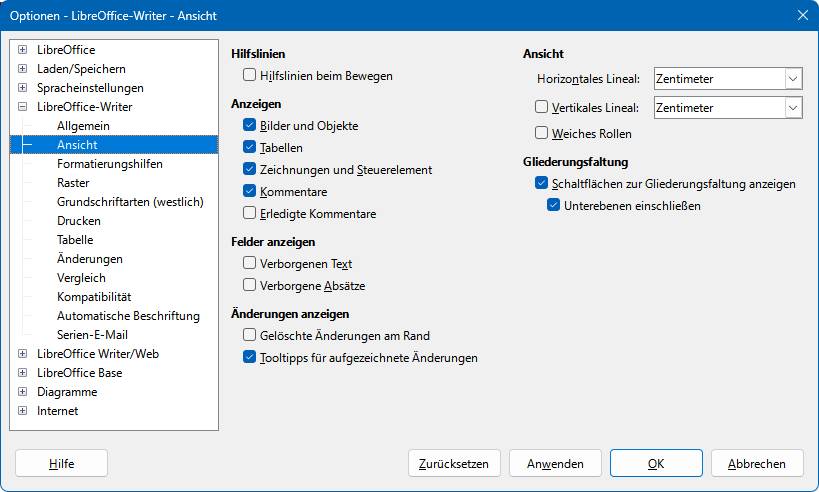This screenshot has height=492, width=819.
Task: Enable Hilfslinien beim Bewegen checkbox
Action: [250, 75]
